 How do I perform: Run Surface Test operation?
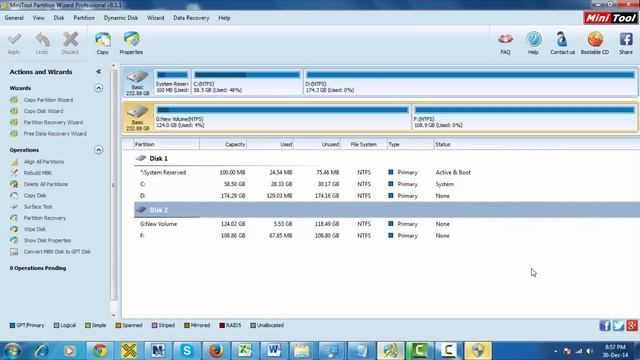38,207
